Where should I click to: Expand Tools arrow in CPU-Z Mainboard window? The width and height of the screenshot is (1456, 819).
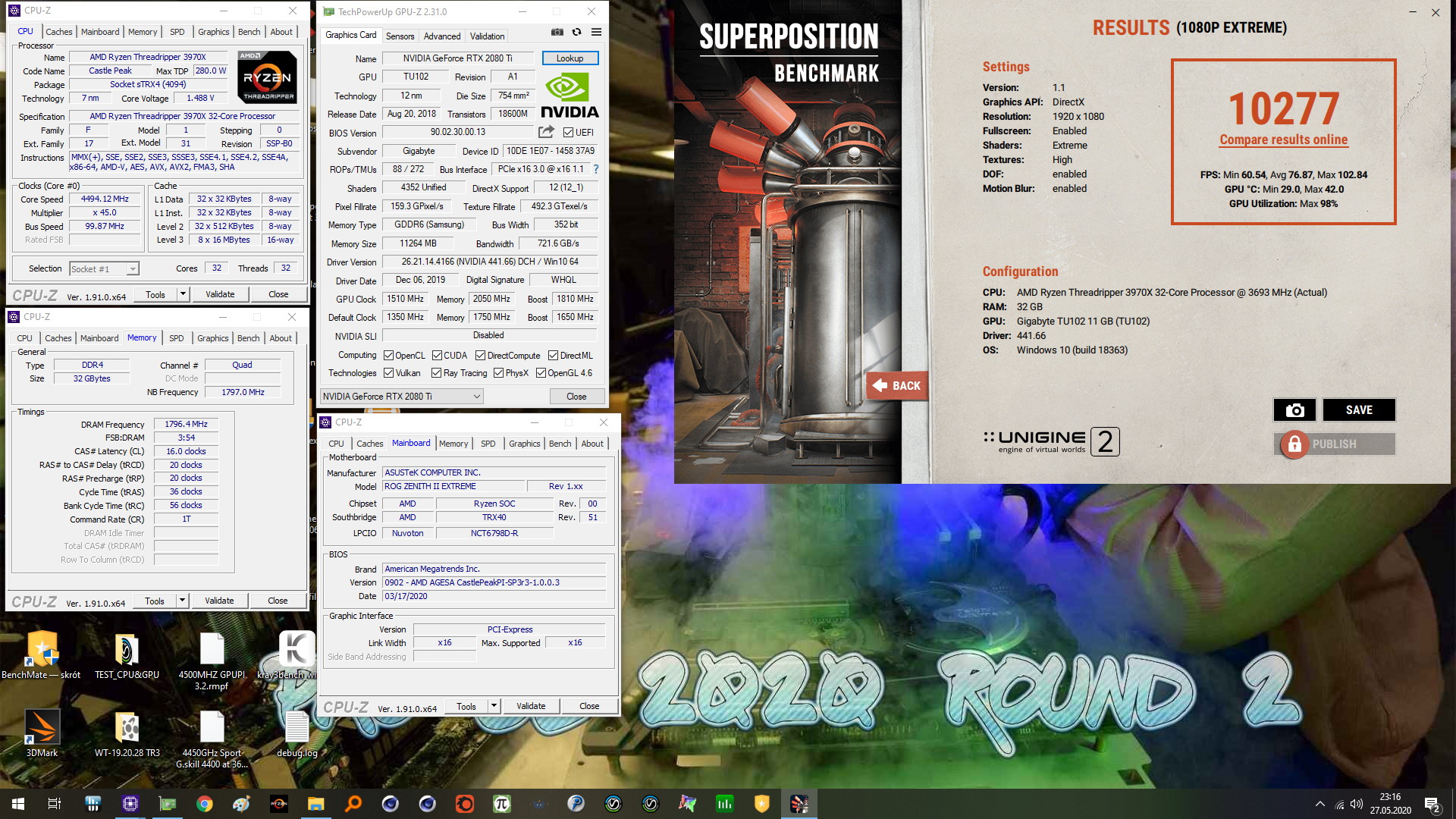pos(494,706)
